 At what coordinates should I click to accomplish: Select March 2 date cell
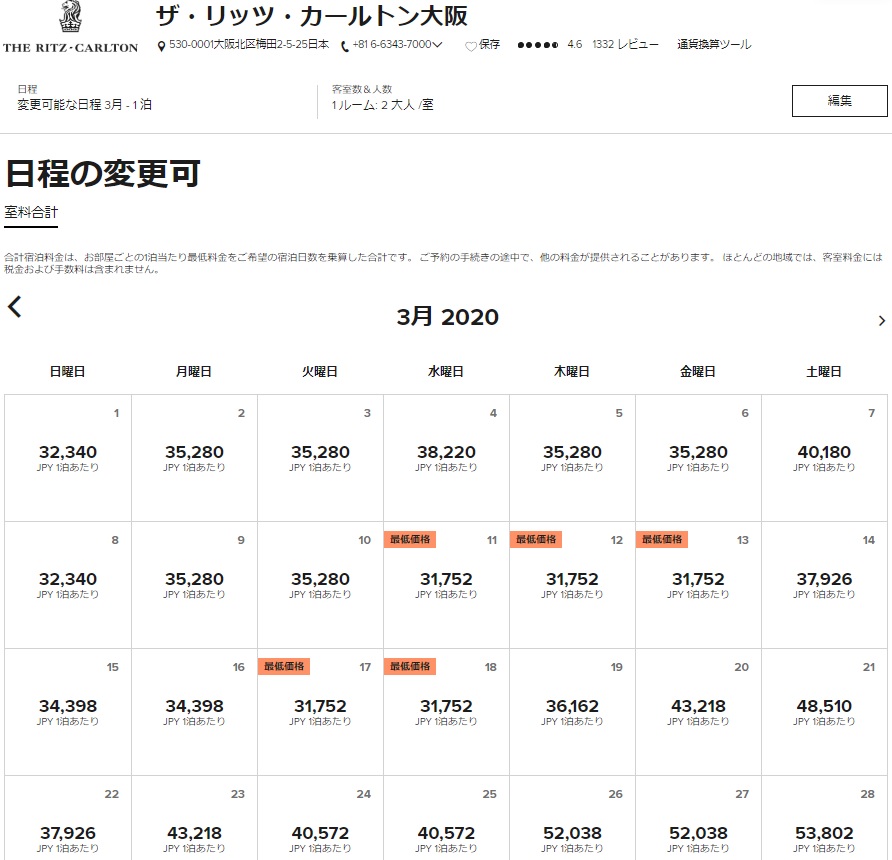194,458
